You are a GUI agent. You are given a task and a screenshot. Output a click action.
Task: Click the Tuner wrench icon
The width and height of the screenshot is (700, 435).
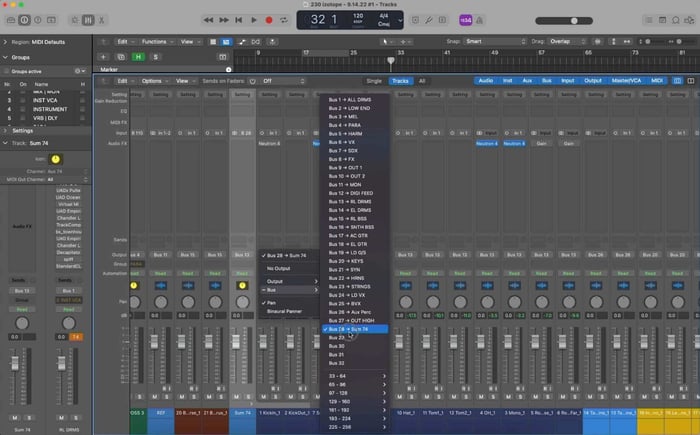tap(429, 20)
